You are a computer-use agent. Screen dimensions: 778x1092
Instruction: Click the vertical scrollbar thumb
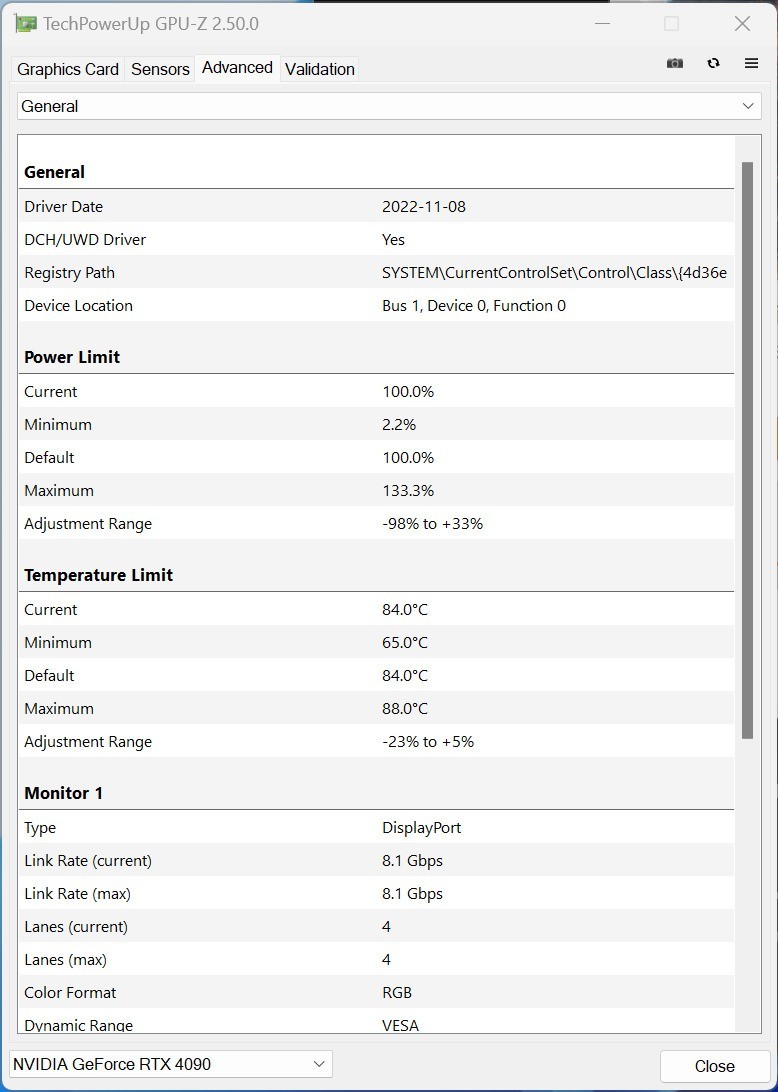point(747,450)
